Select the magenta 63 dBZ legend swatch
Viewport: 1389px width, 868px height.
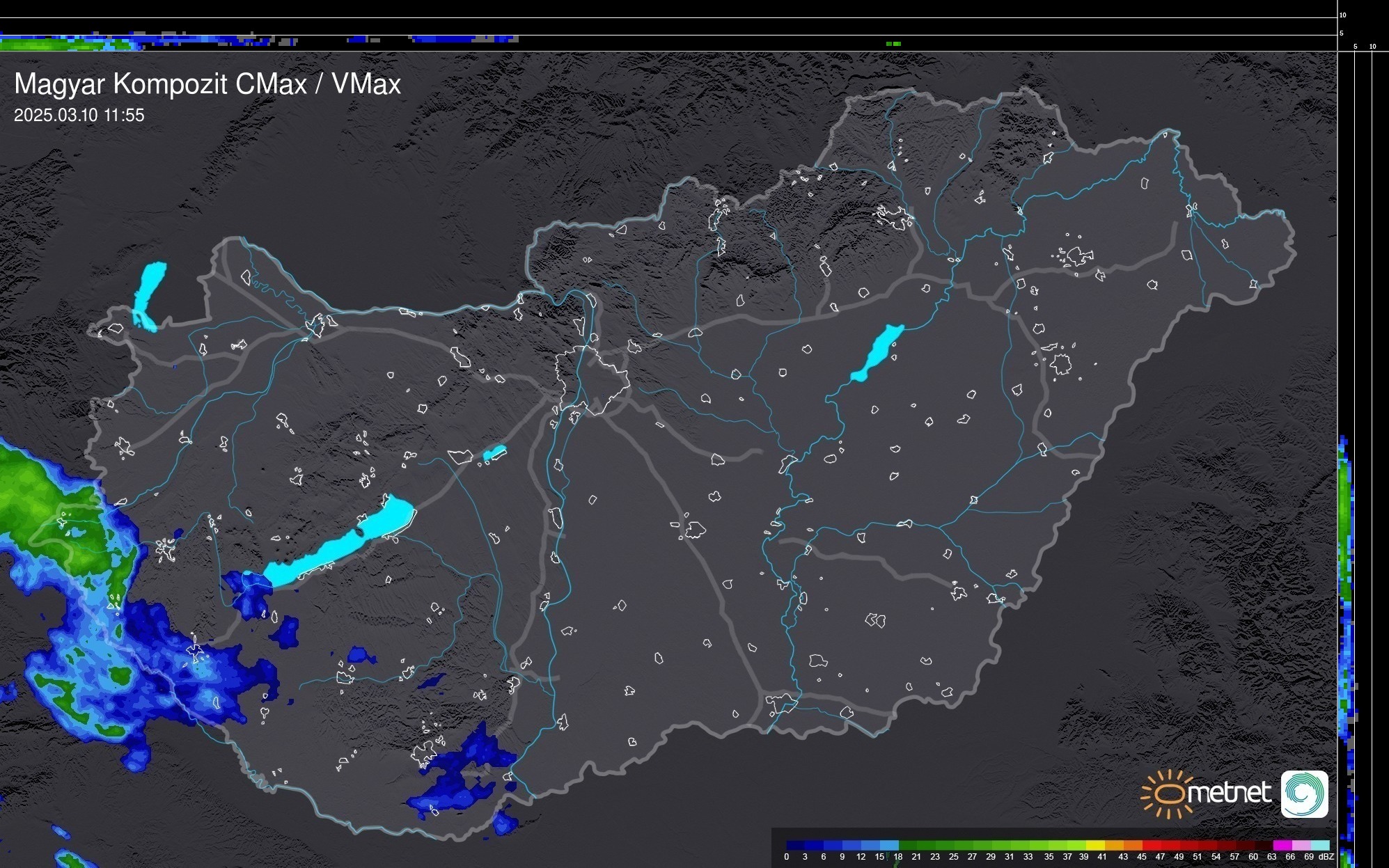click(1281, 846)
